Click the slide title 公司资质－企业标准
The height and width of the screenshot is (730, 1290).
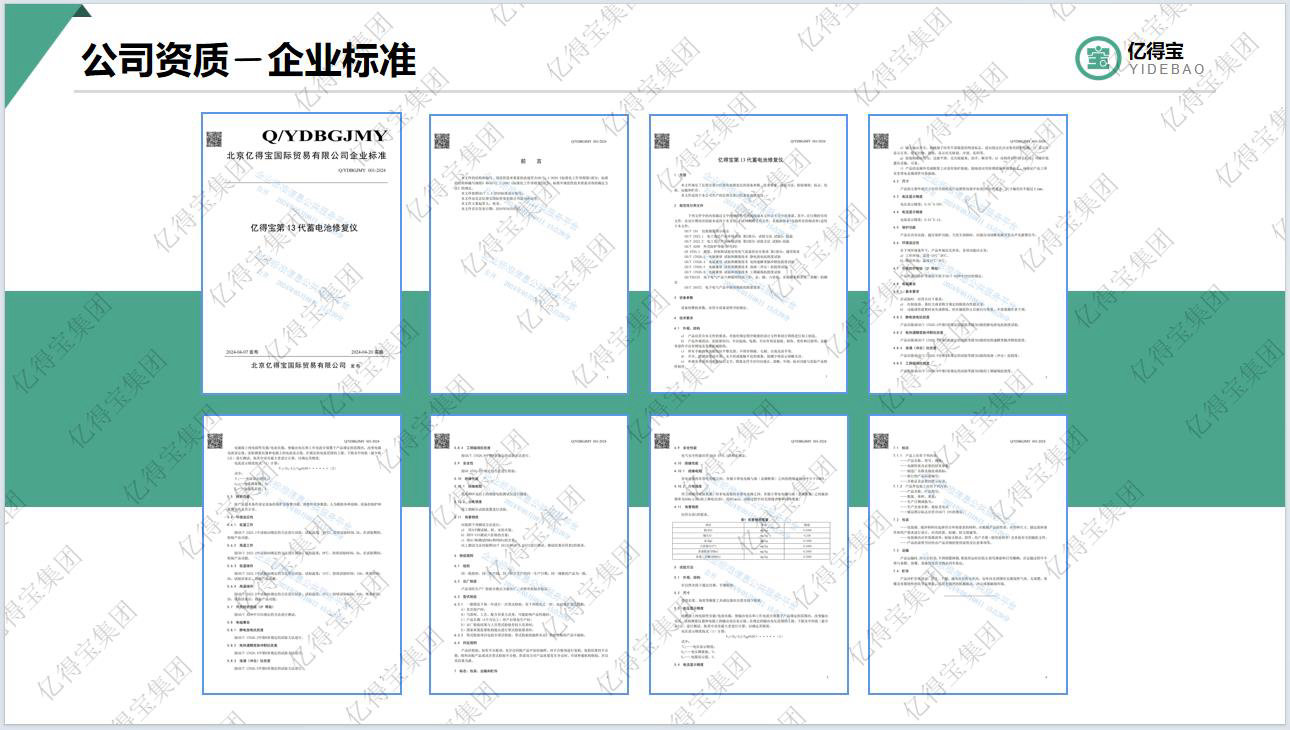point(248,60)
